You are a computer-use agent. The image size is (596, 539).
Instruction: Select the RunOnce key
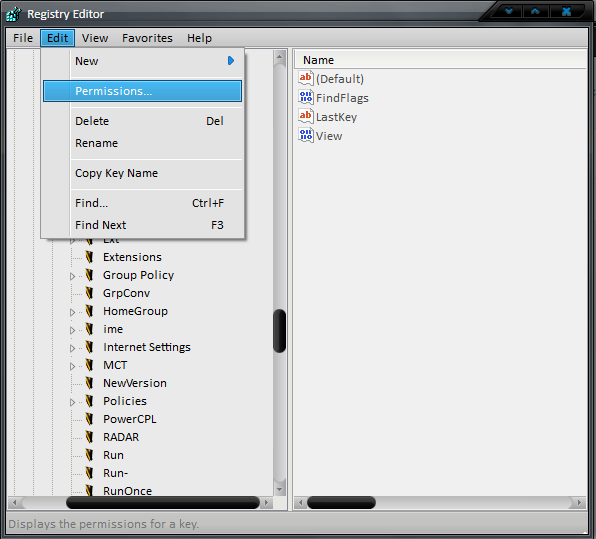(127, 490)
